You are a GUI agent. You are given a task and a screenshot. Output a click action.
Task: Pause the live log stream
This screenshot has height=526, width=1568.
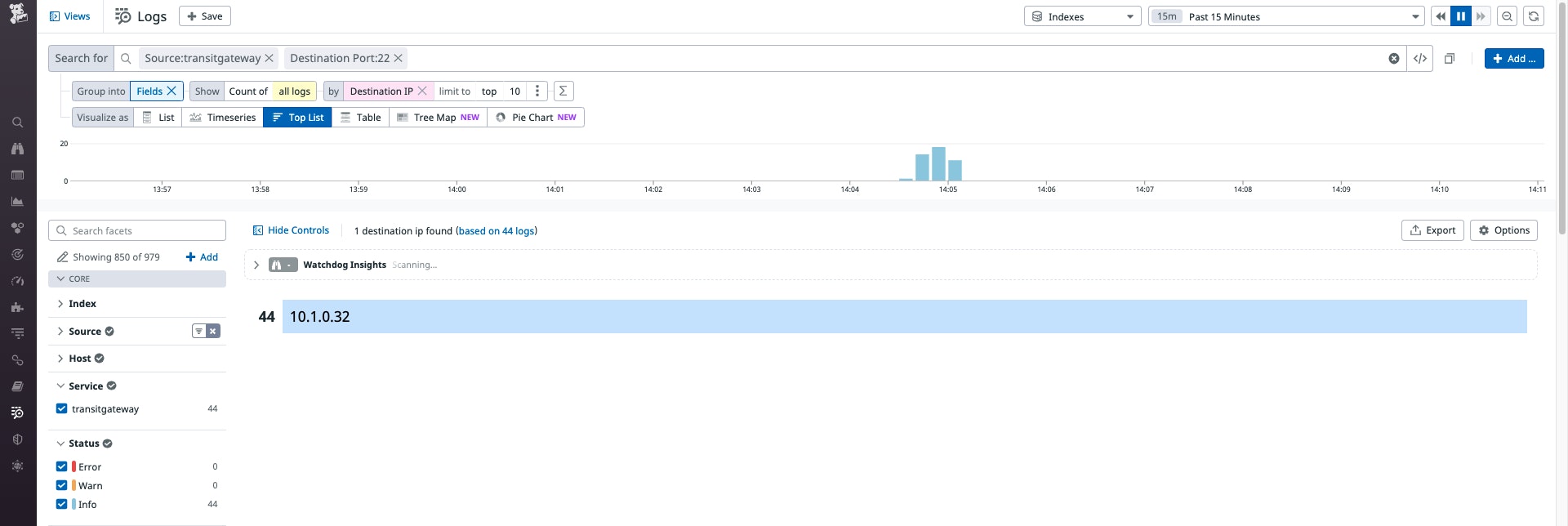point(1460,16)
